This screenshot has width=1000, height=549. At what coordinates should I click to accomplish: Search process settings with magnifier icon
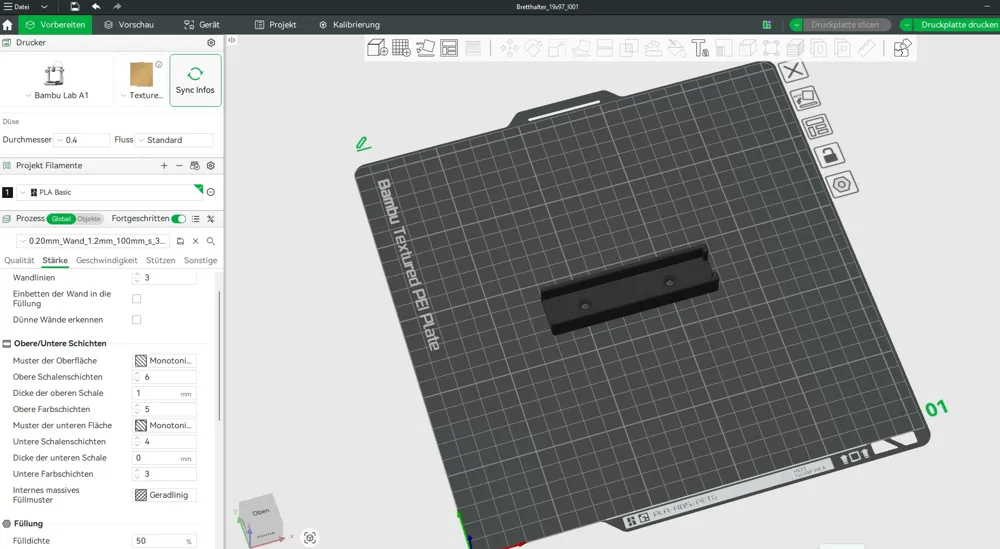(210, 241)
